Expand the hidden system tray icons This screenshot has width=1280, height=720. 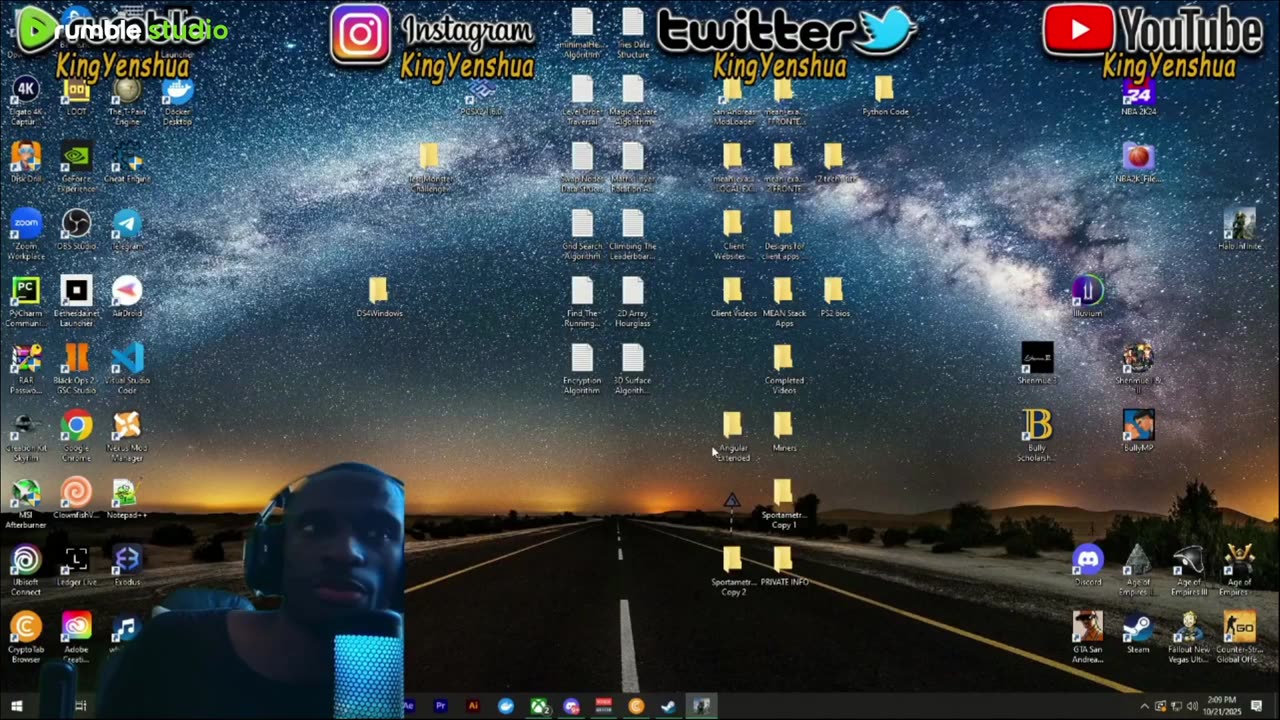1144,706
